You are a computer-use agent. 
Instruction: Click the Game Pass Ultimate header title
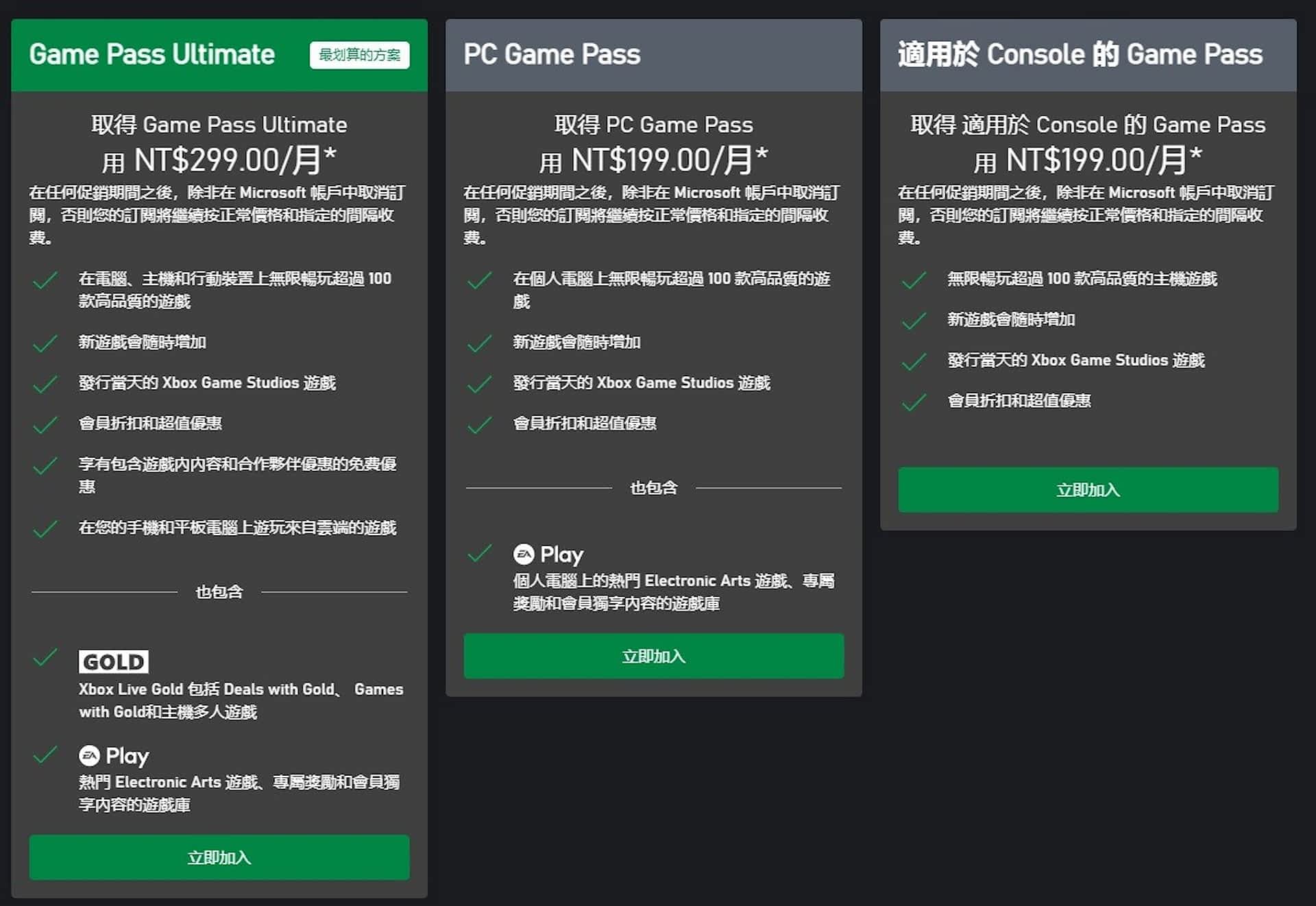pos(152,54)
